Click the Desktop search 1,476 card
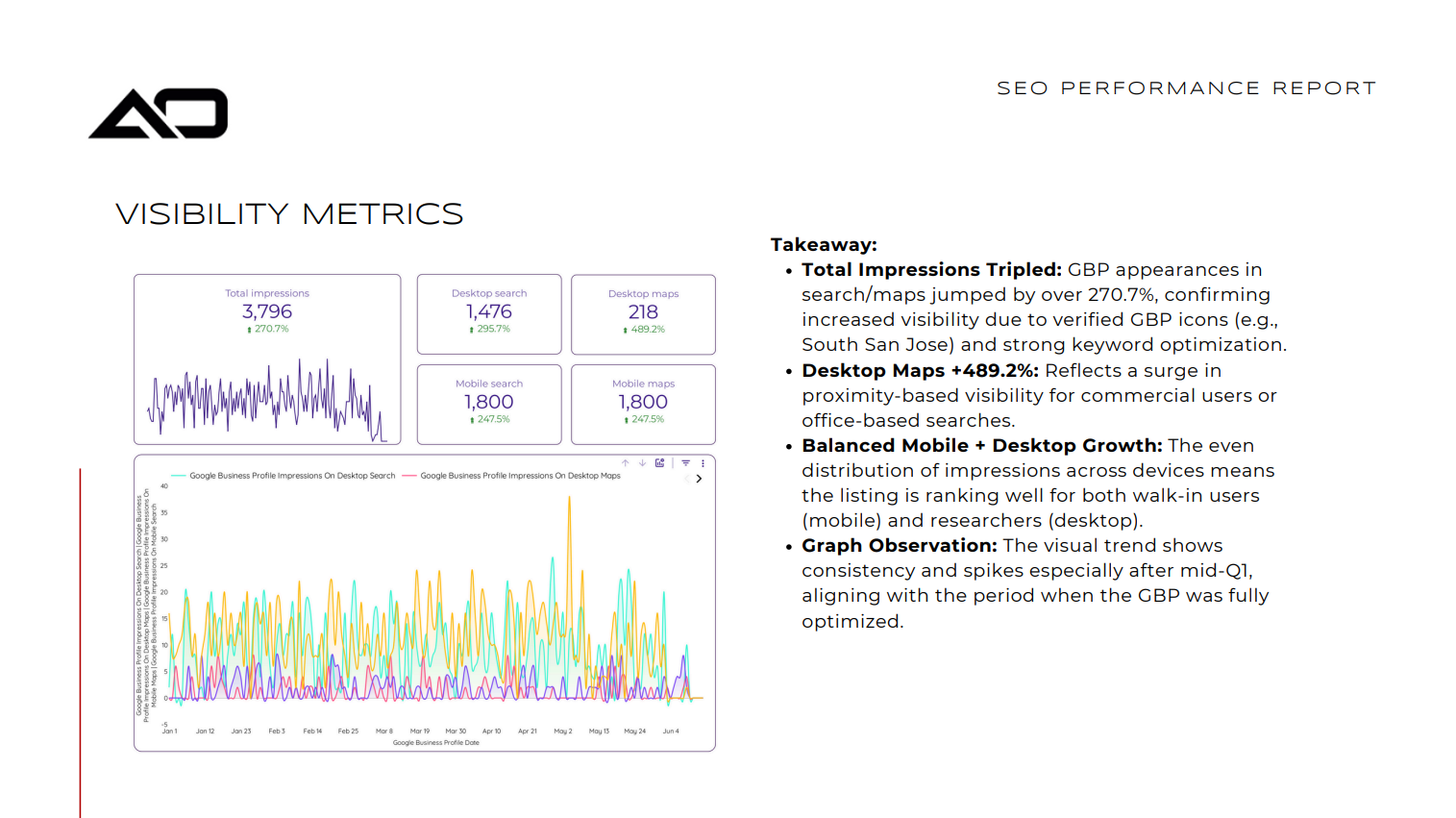 click(x=489, y=314)
